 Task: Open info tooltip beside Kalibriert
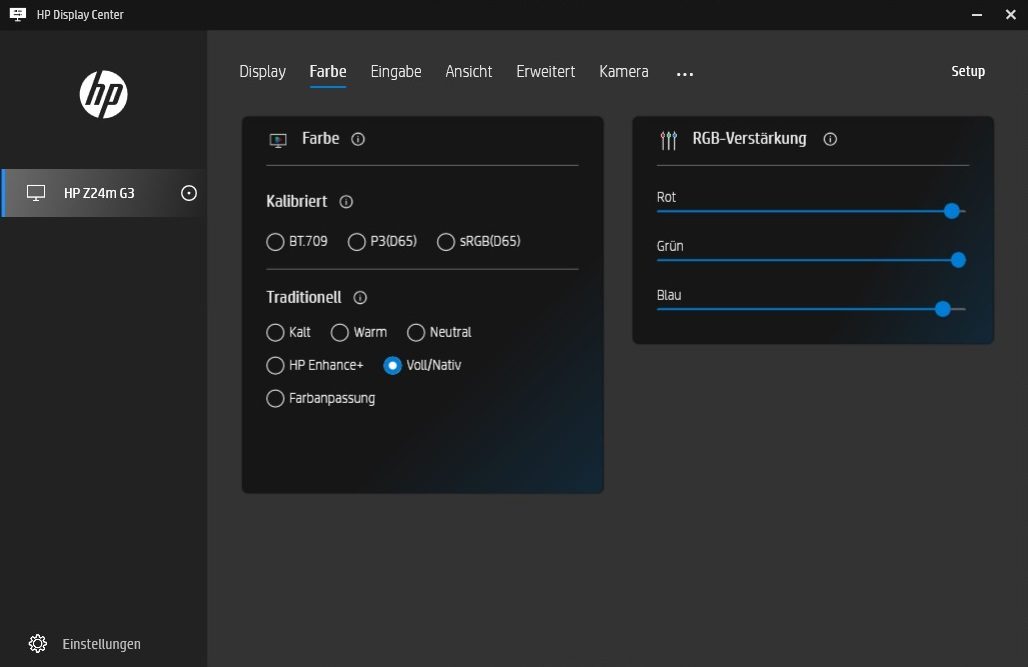point(346,202)
